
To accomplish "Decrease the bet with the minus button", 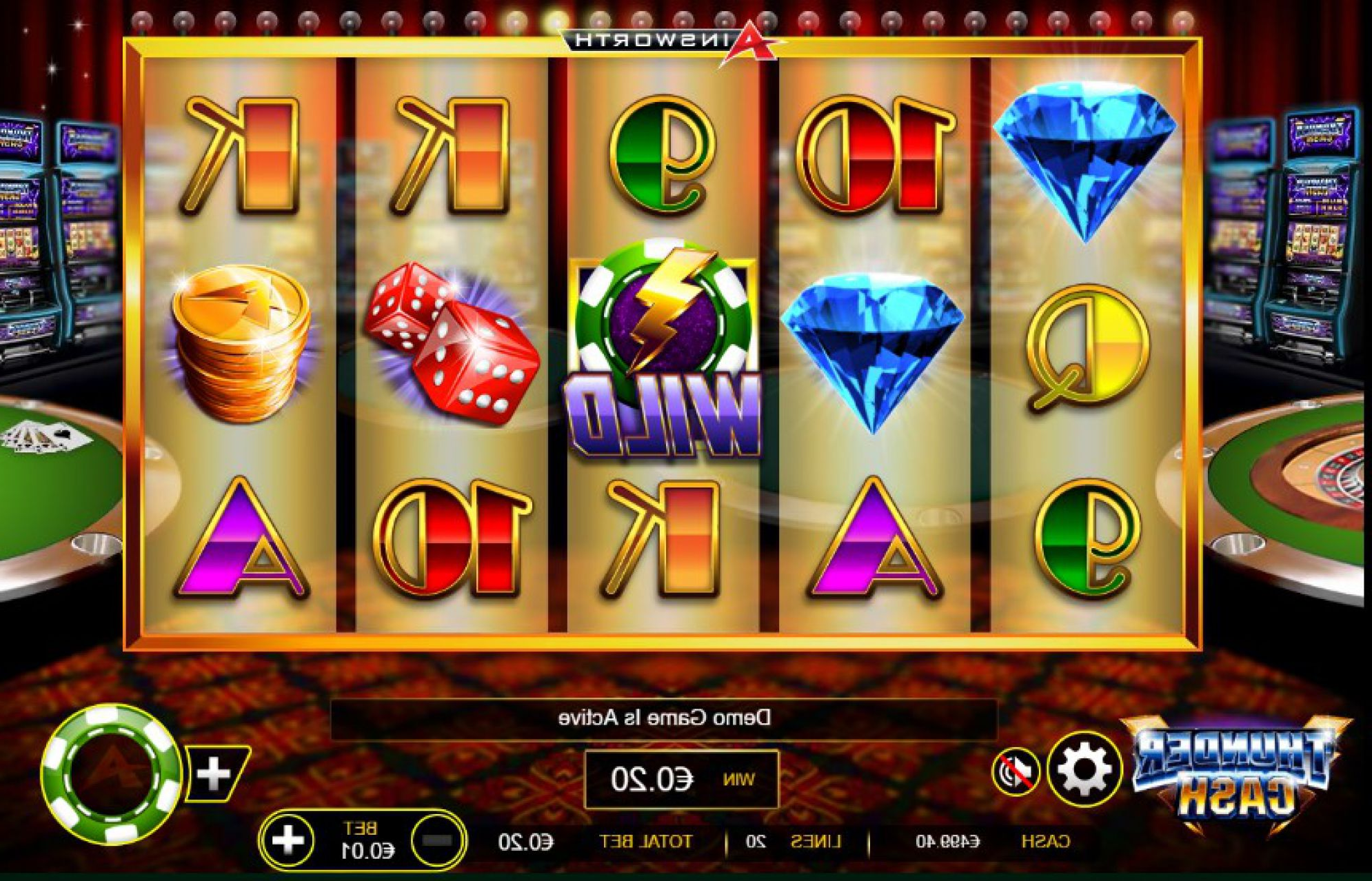I will [x=437, y=840].
